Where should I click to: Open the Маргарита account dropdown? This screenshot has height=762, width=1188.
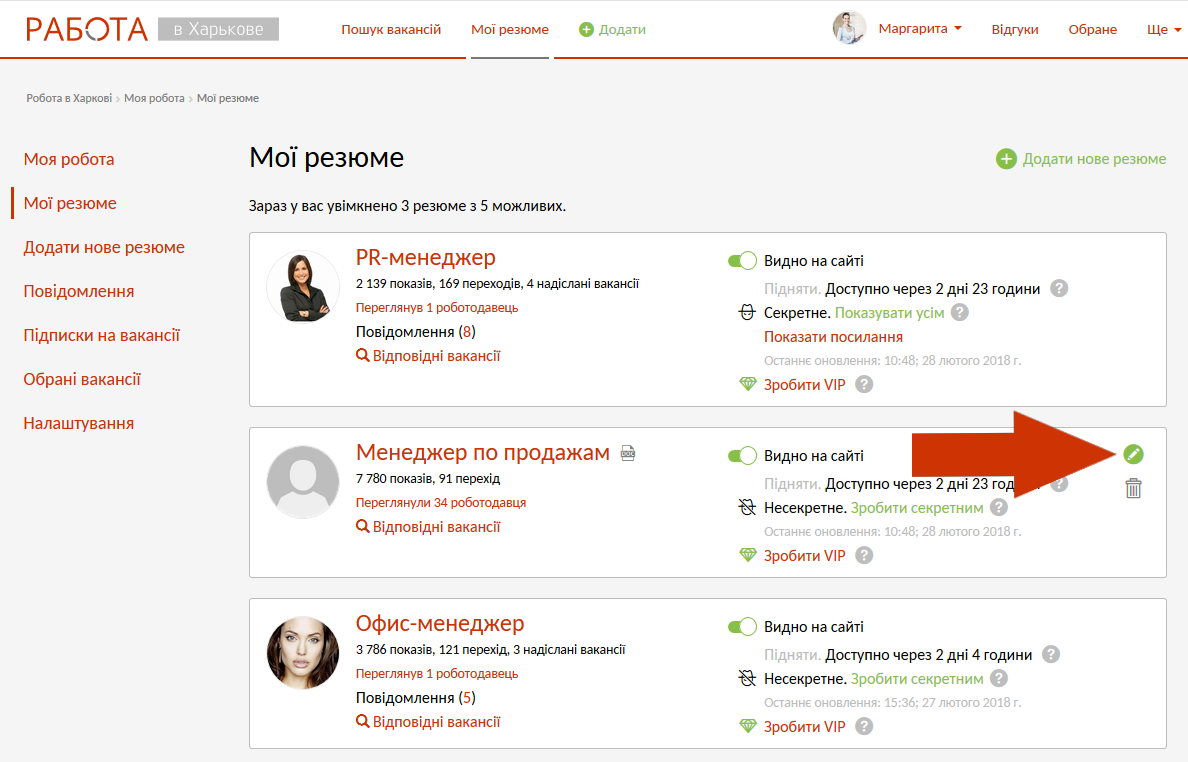point(919,29)
